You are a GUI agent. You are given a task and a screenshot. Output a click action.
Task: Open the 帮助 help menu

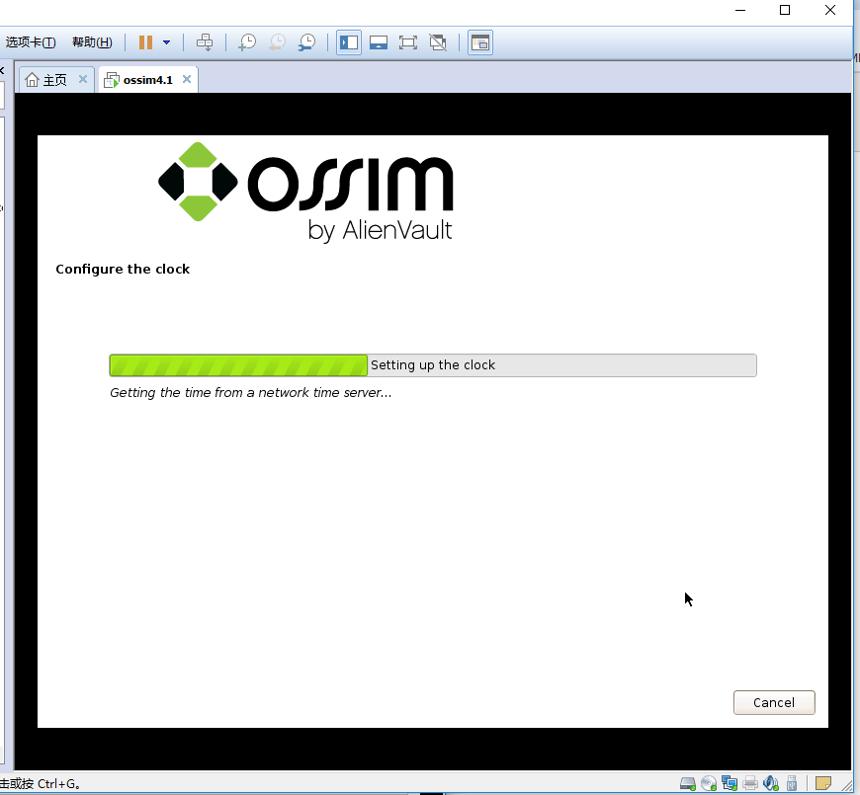[x=92, y=42]
